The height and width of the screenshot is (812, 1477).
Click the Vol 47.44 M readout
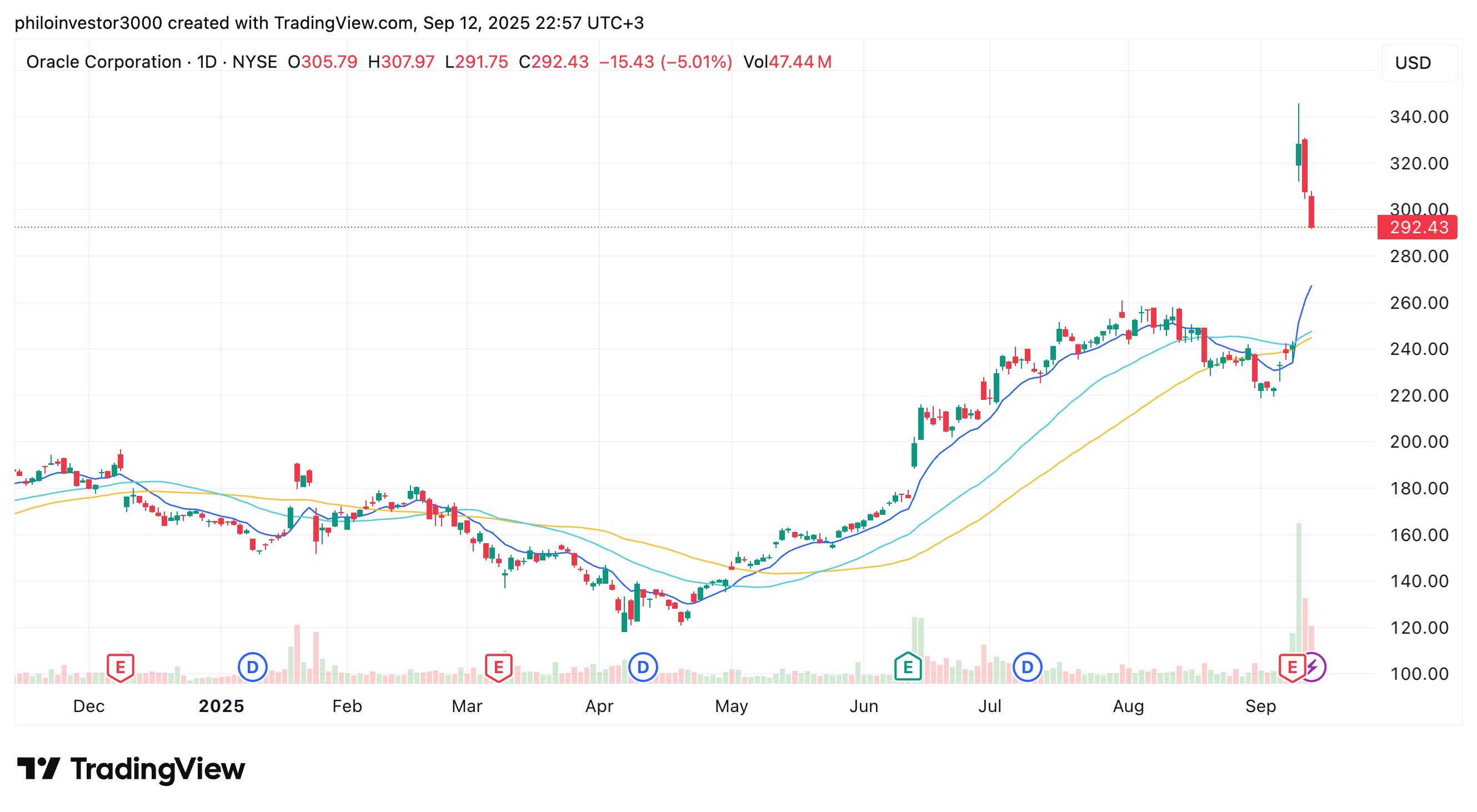(x=787, y=61)
